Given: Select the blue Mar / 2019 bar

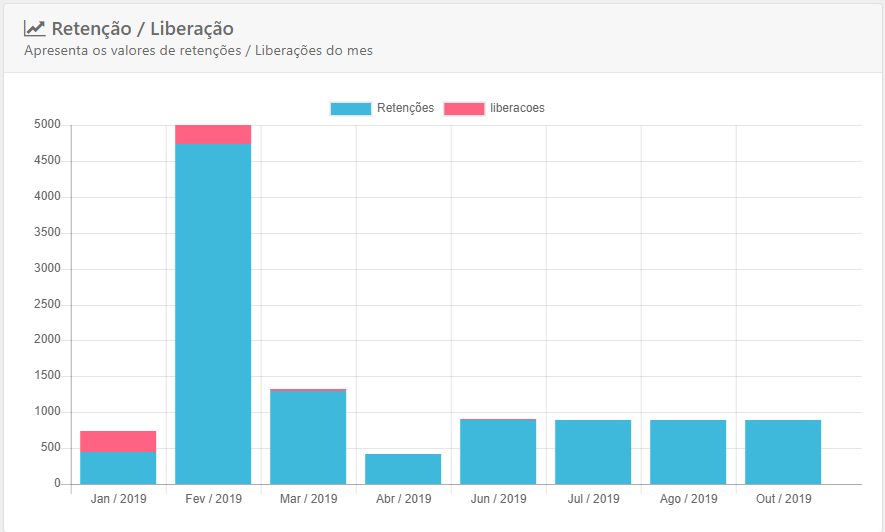Looking at the screenshot, I should [x=308, y=437].
